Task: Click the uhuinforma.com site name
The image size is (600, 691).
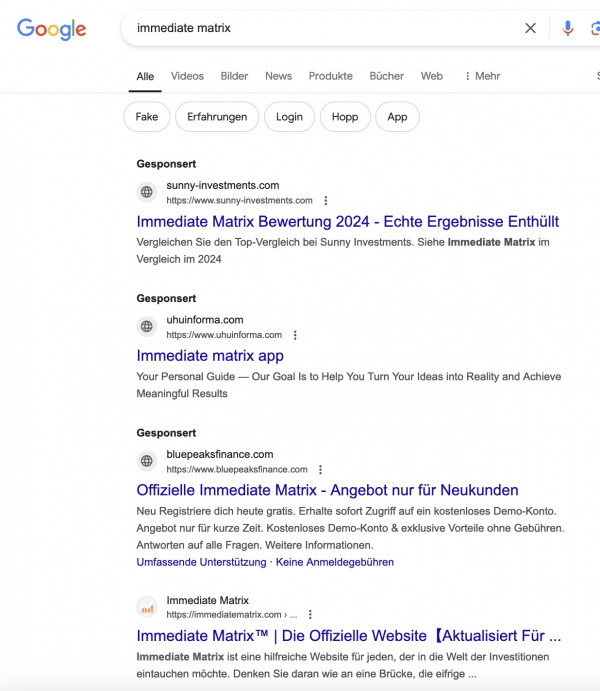Action: coord(205,319)
